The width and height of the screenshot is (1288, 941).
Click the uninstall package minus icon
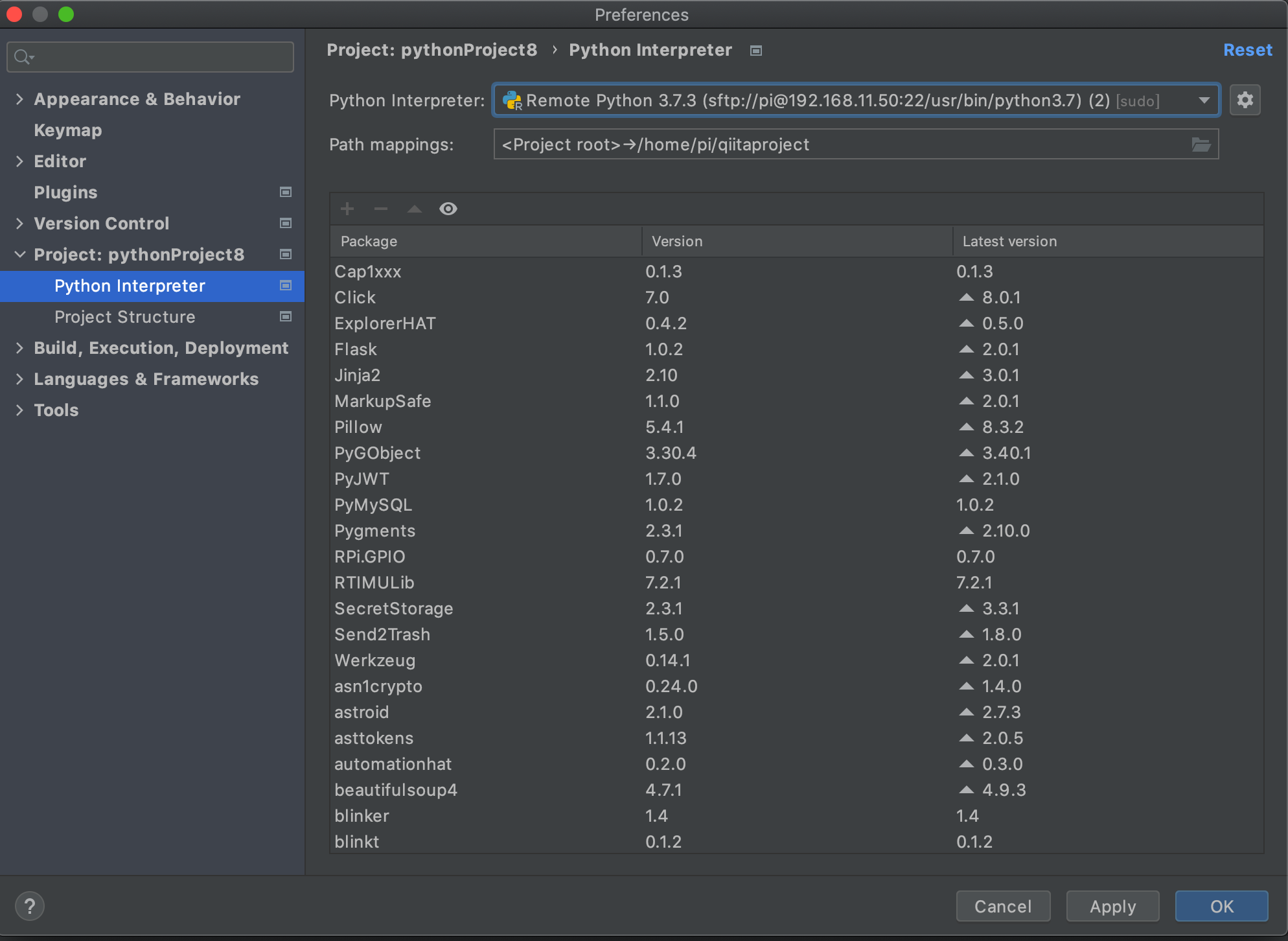381,209
